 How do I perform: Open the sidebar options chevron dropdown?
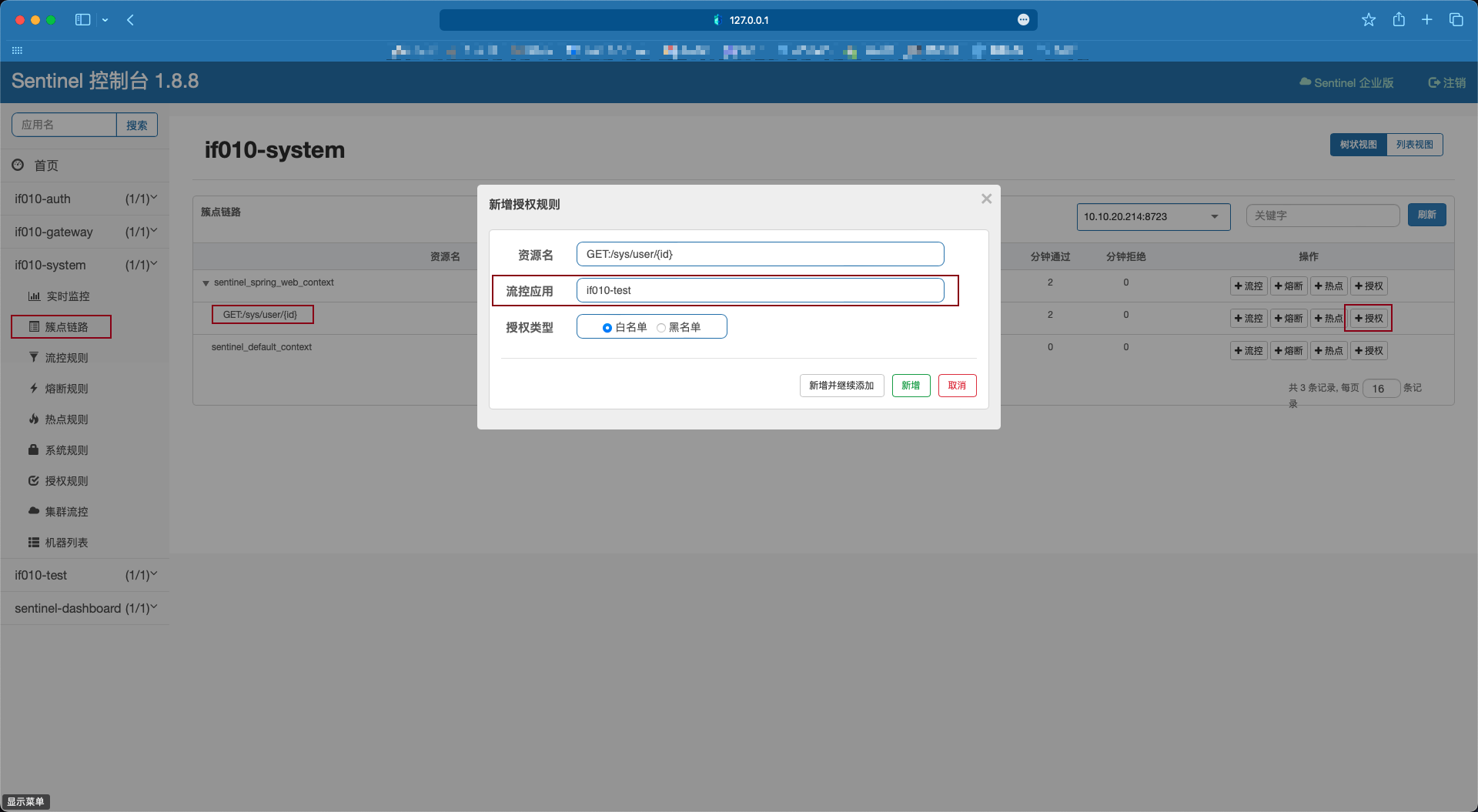(x=105, y=20)
